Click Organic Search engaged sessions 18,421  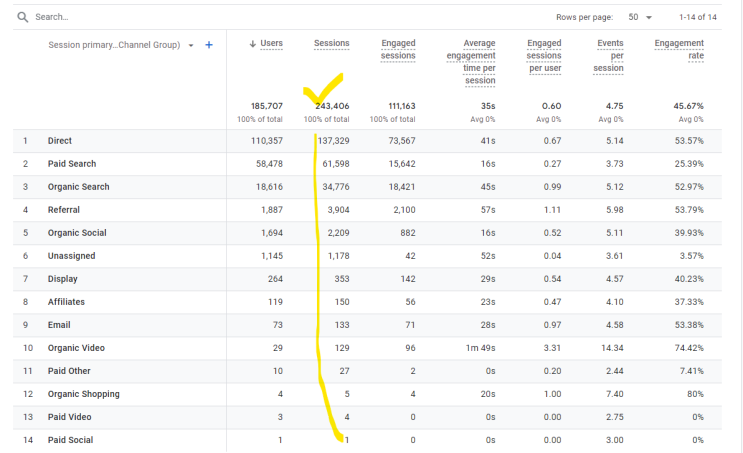tap(402, 187)
